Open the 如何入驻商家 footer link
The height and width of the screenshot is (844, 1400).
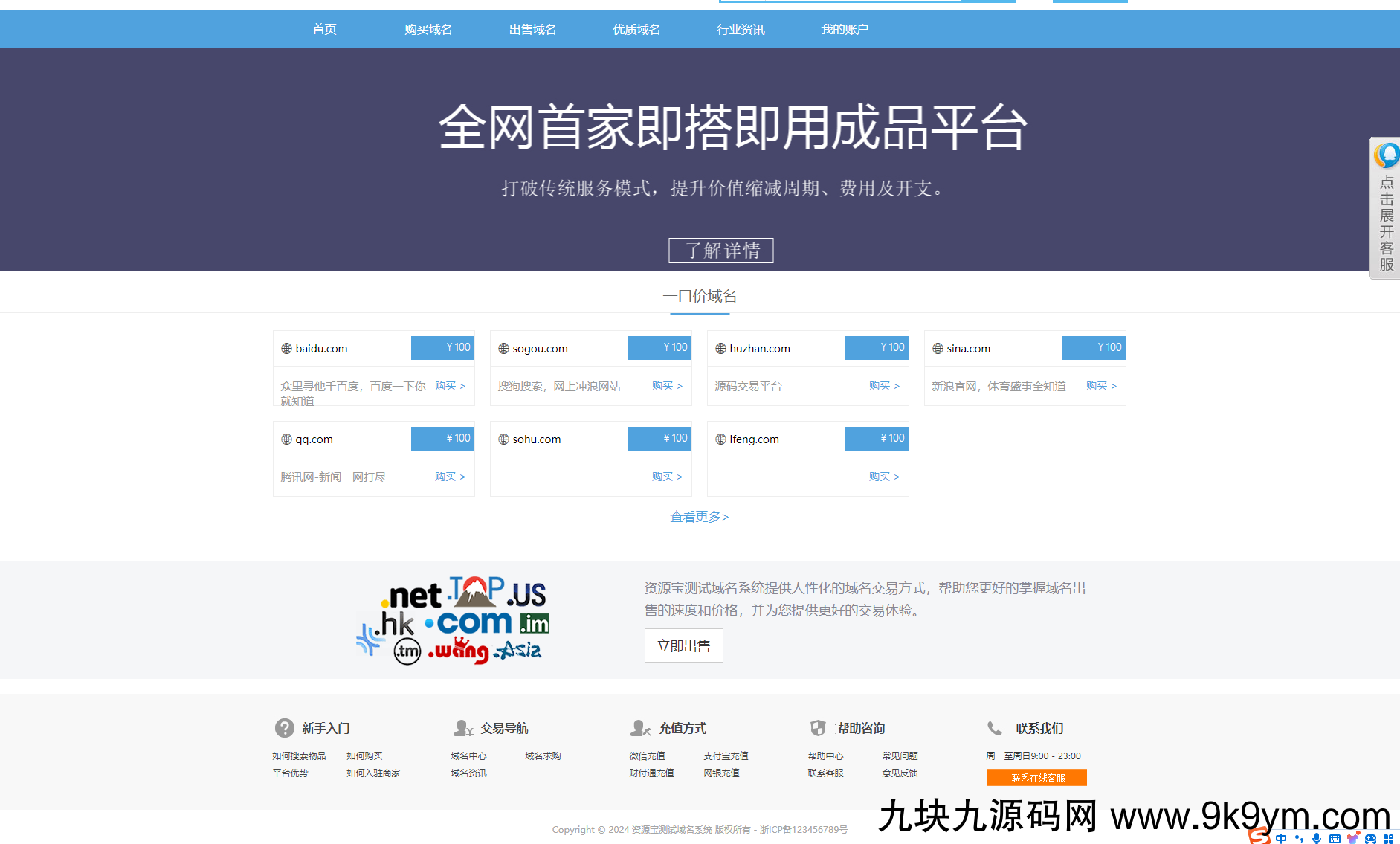(373, 773)
